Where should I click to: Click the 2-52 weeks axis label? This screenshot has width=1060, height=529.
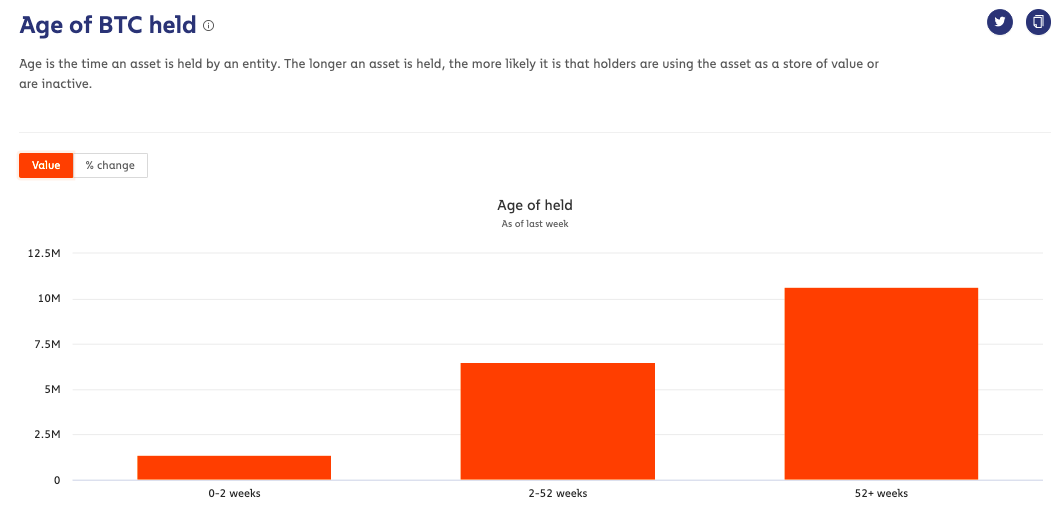pyautogui.click(x=558, y=494)
